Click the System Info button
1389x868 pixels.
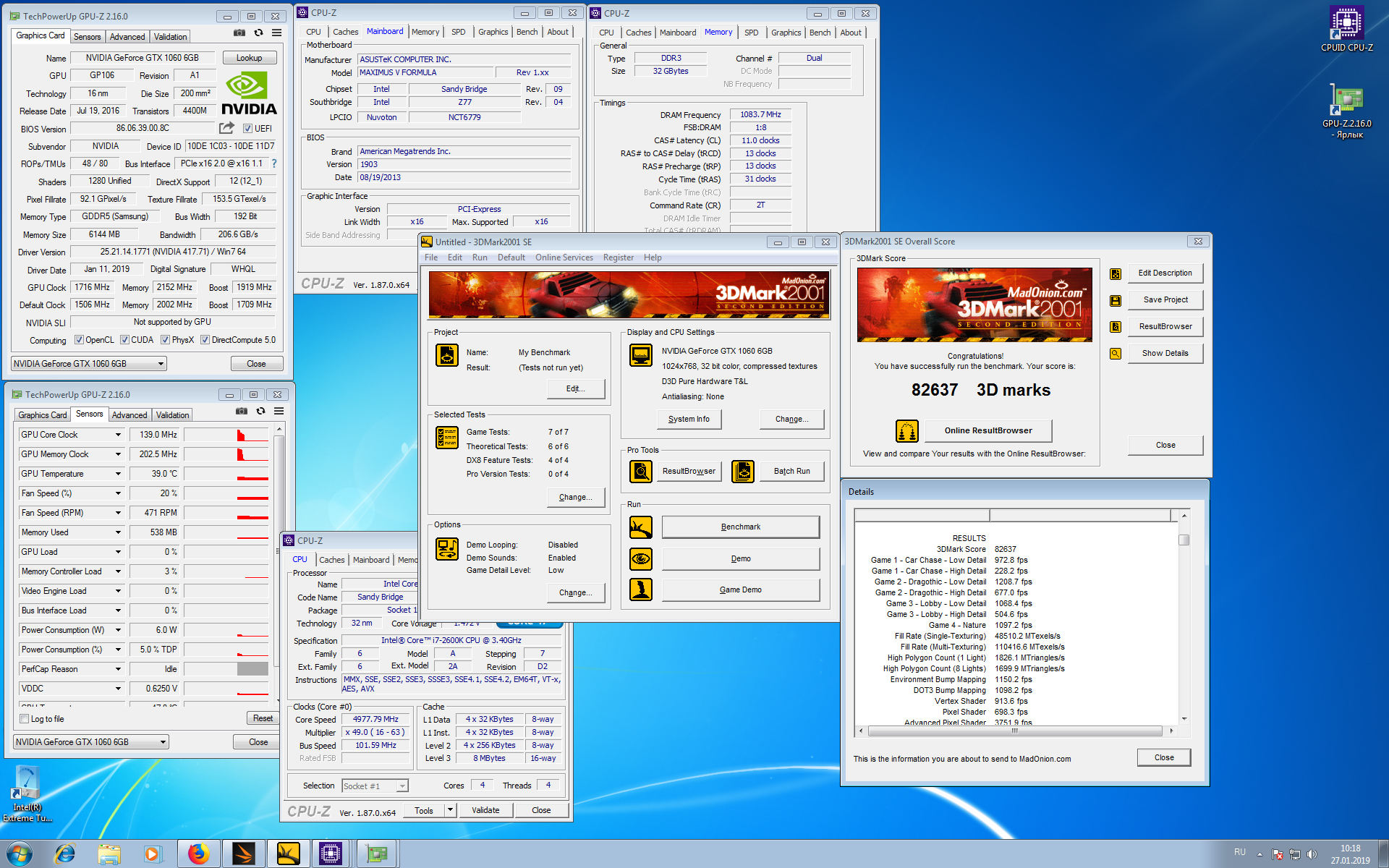pyautogui.click(x=689, y=420)
